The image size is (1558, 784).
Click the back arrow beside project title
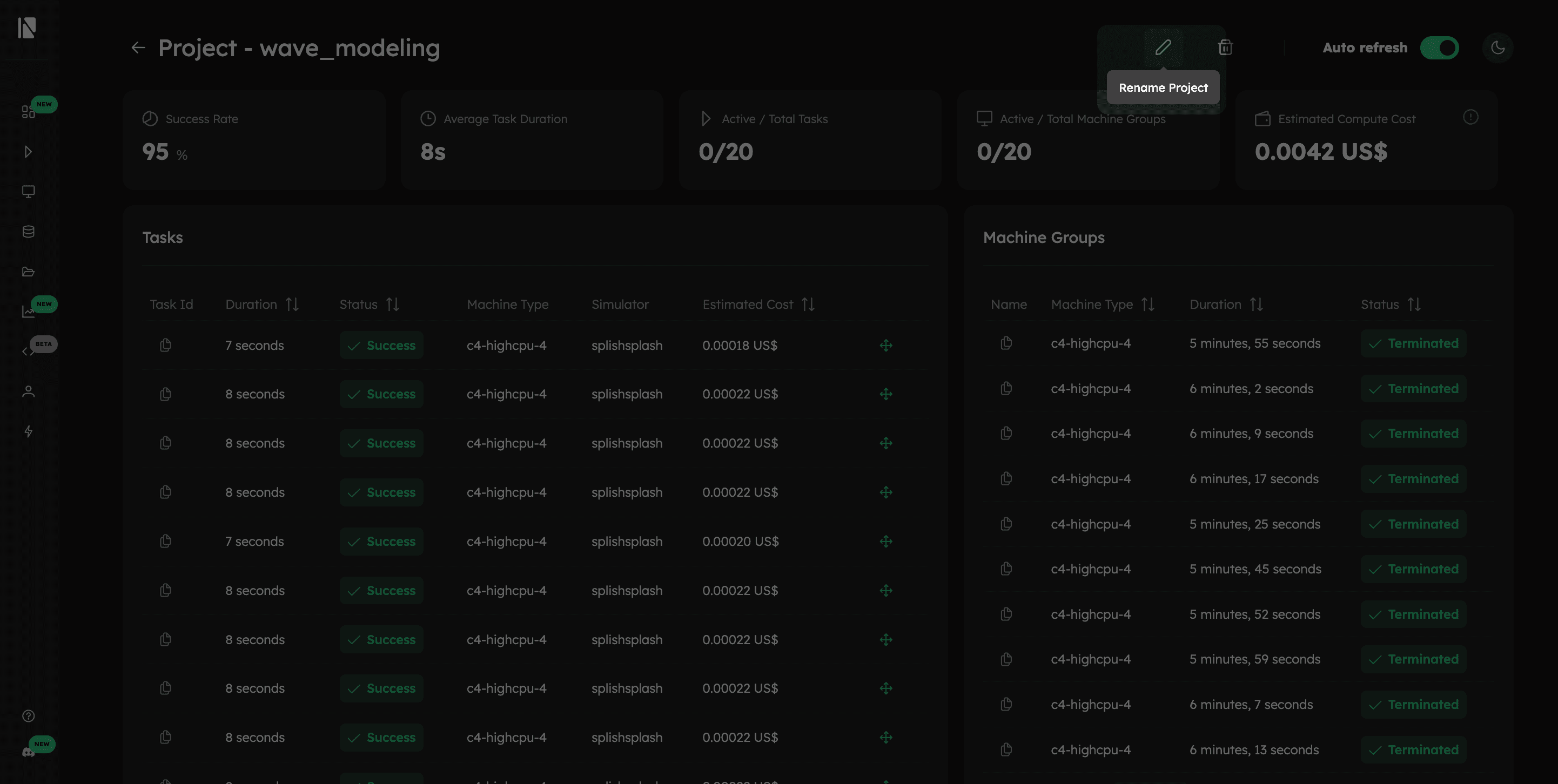[138, 48]
